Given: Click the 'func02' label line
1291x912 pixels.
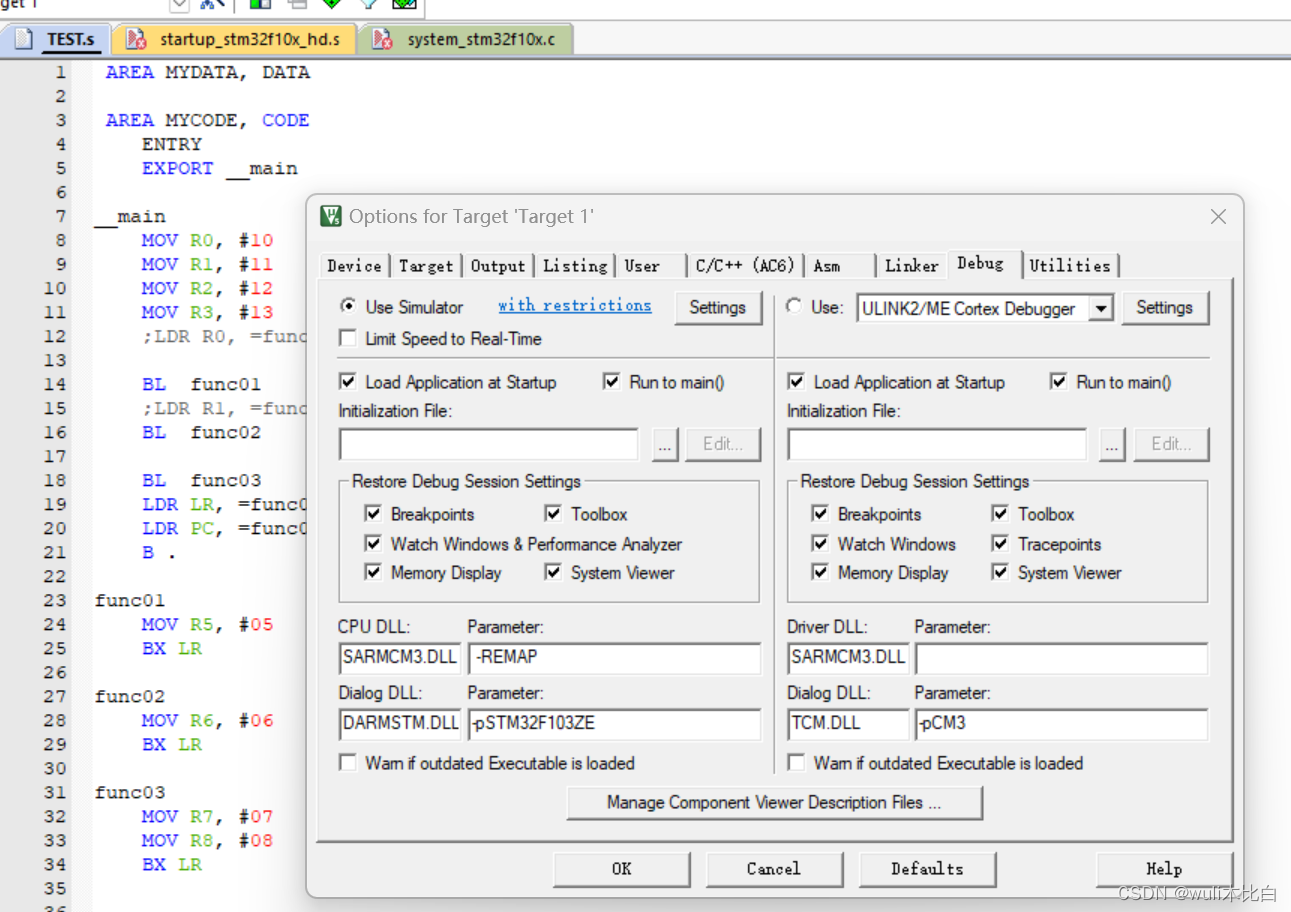Looking at the screenshot, I should coord(130,696).
